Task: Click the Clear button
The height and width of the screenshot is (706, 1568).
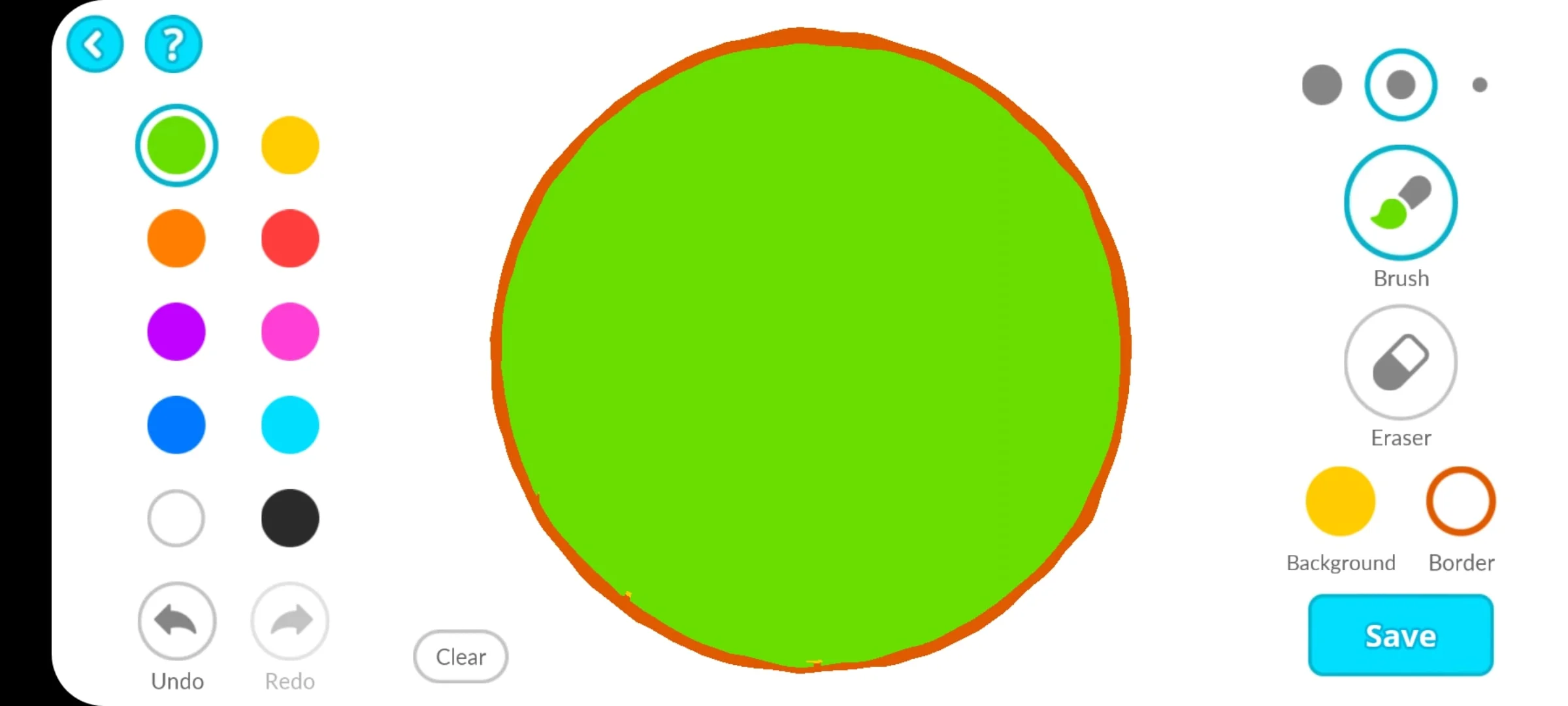Action: [460, 656]
